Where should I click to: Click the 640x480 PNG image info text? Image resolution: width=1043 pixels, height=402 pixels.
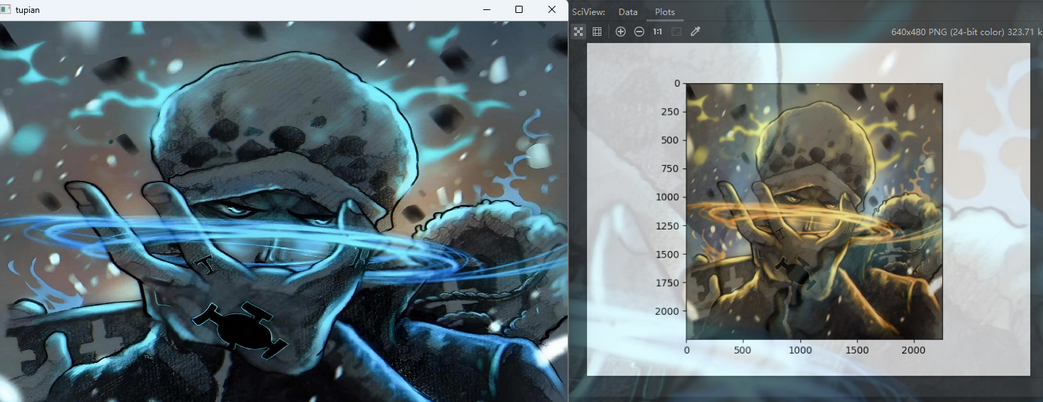click(x=967, y=31)
